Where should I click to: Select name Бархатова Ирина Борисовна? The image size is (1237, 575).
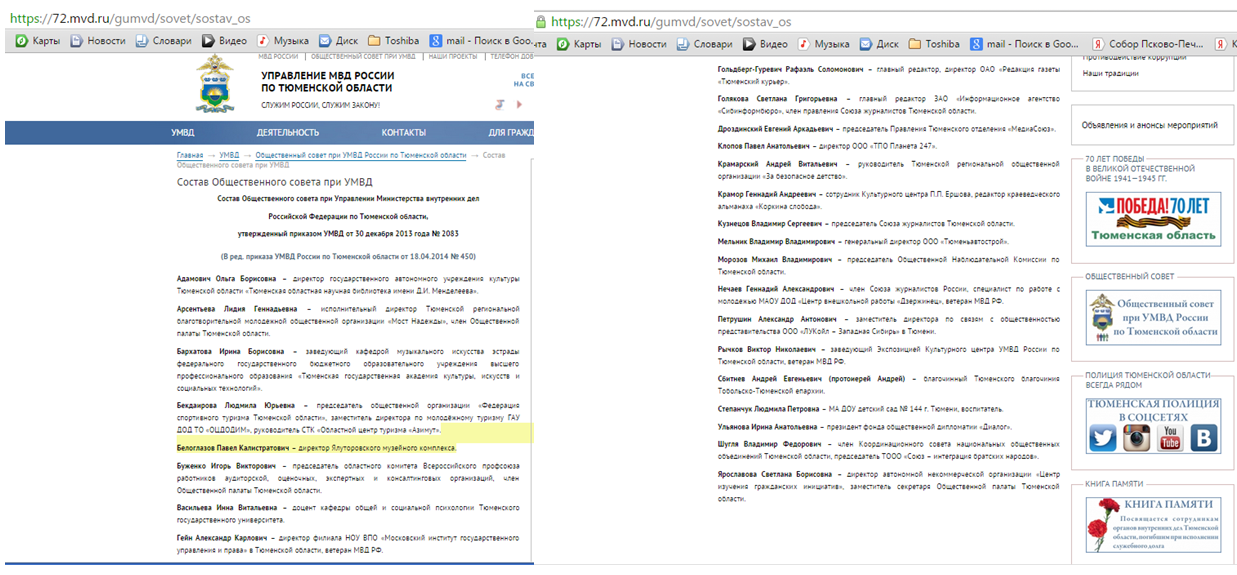click(x=230, y=352)
